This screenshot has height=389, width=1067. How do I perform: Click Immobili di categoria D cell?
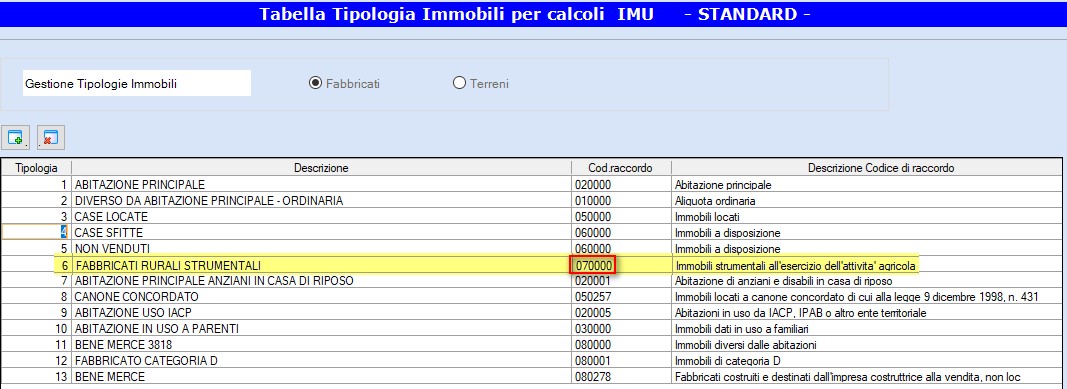pos(866,360)
